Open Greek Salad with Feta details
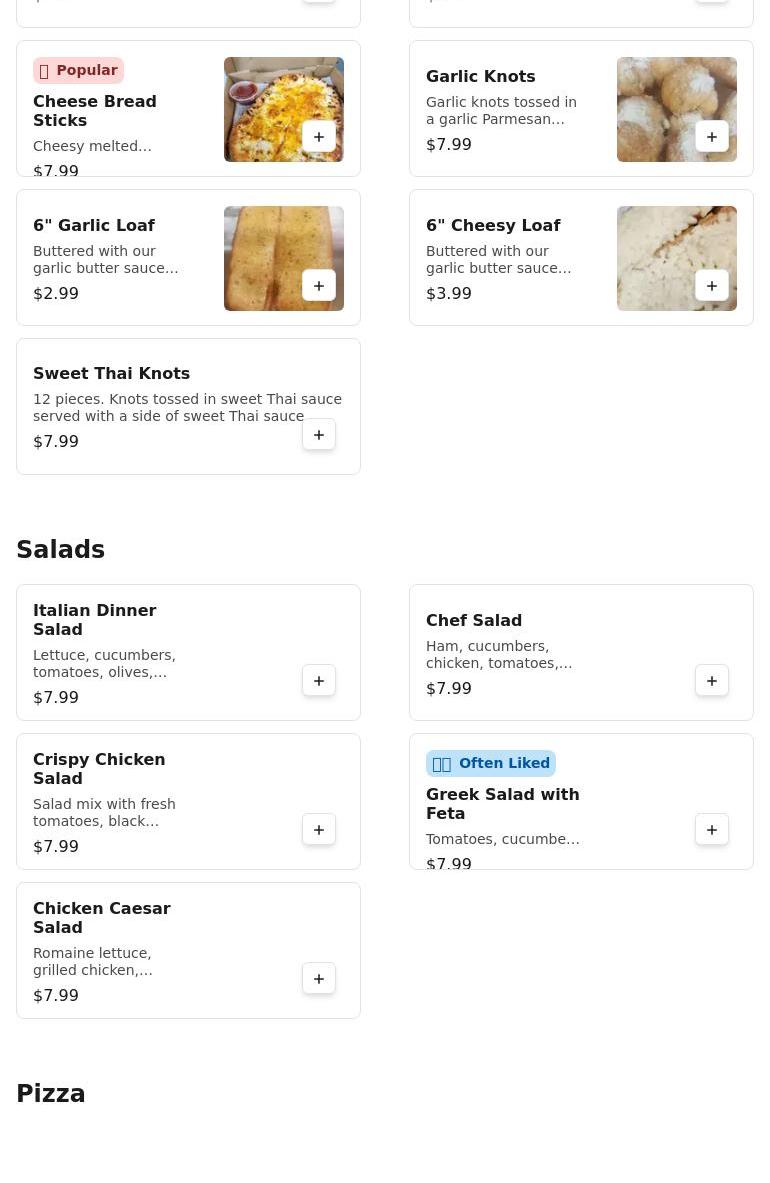This screenshot has width=770, height=1183. (502, 804)
